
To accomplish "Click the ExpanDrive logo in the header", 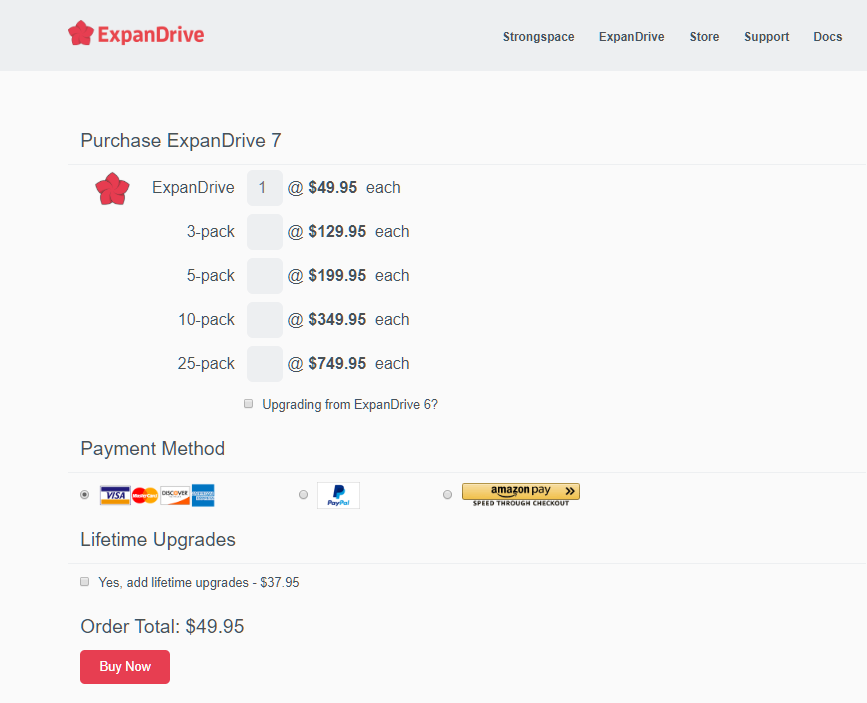I will (136, 34).
